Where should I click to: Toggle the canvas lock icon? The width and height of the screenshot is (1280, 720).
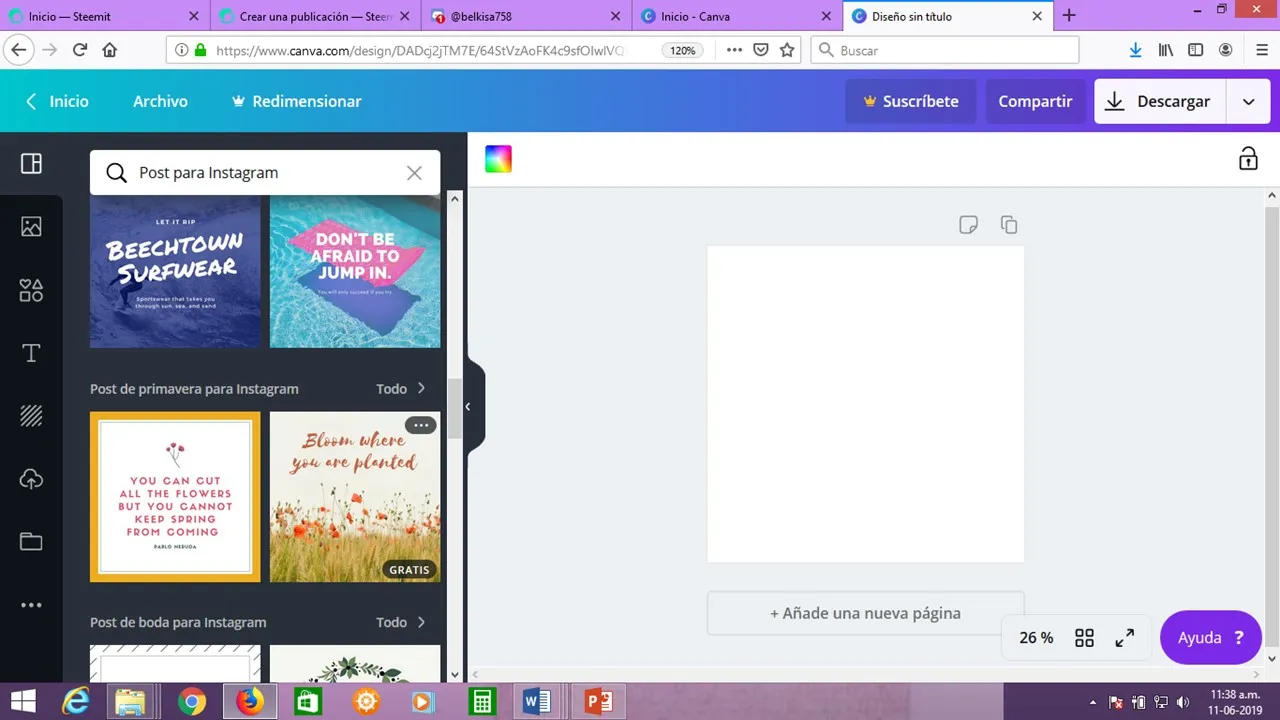click(1248, 159)
